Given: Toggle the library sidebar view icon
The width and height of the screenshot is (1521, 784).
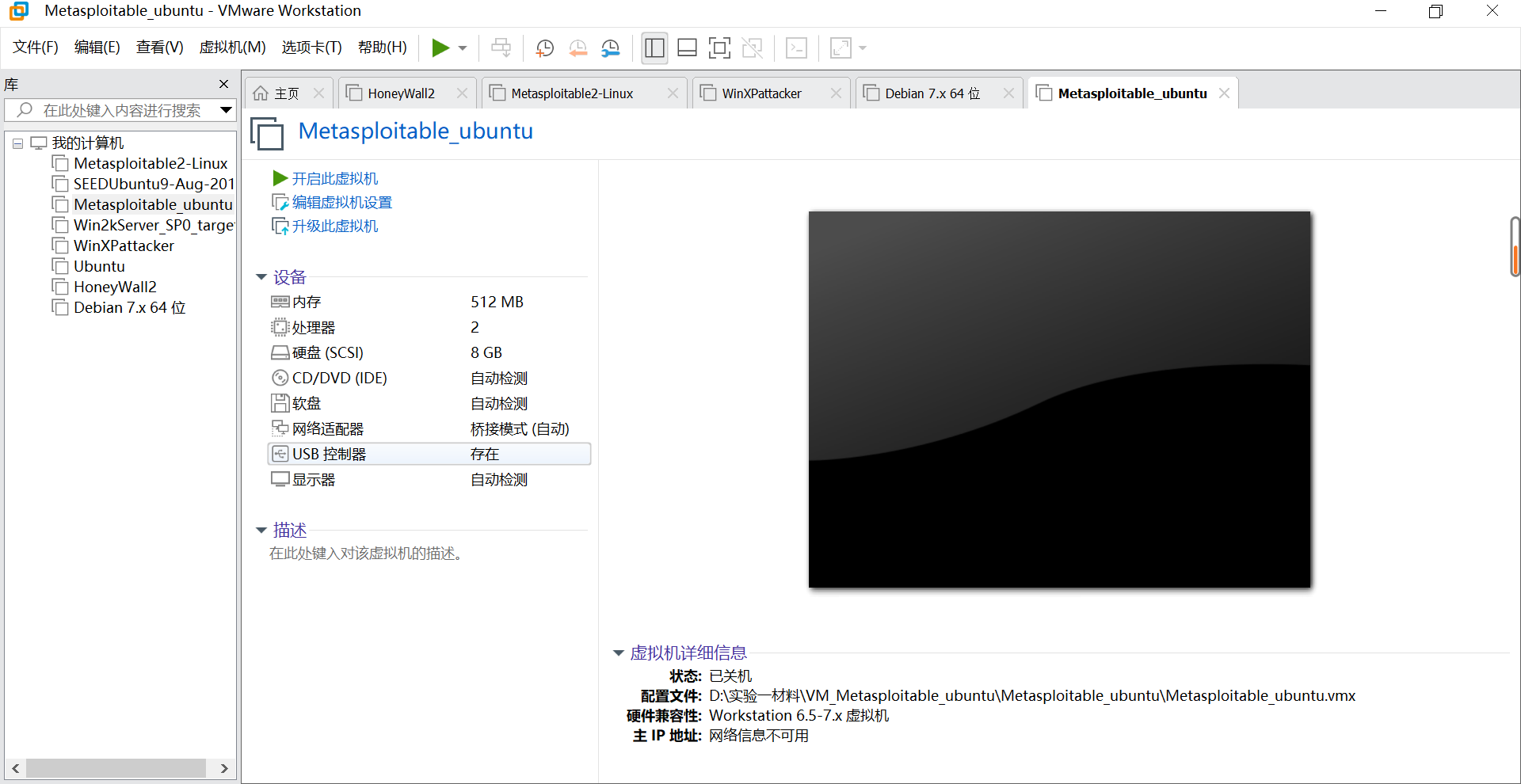Looking at the screenshot, I should tap(654, 48).
